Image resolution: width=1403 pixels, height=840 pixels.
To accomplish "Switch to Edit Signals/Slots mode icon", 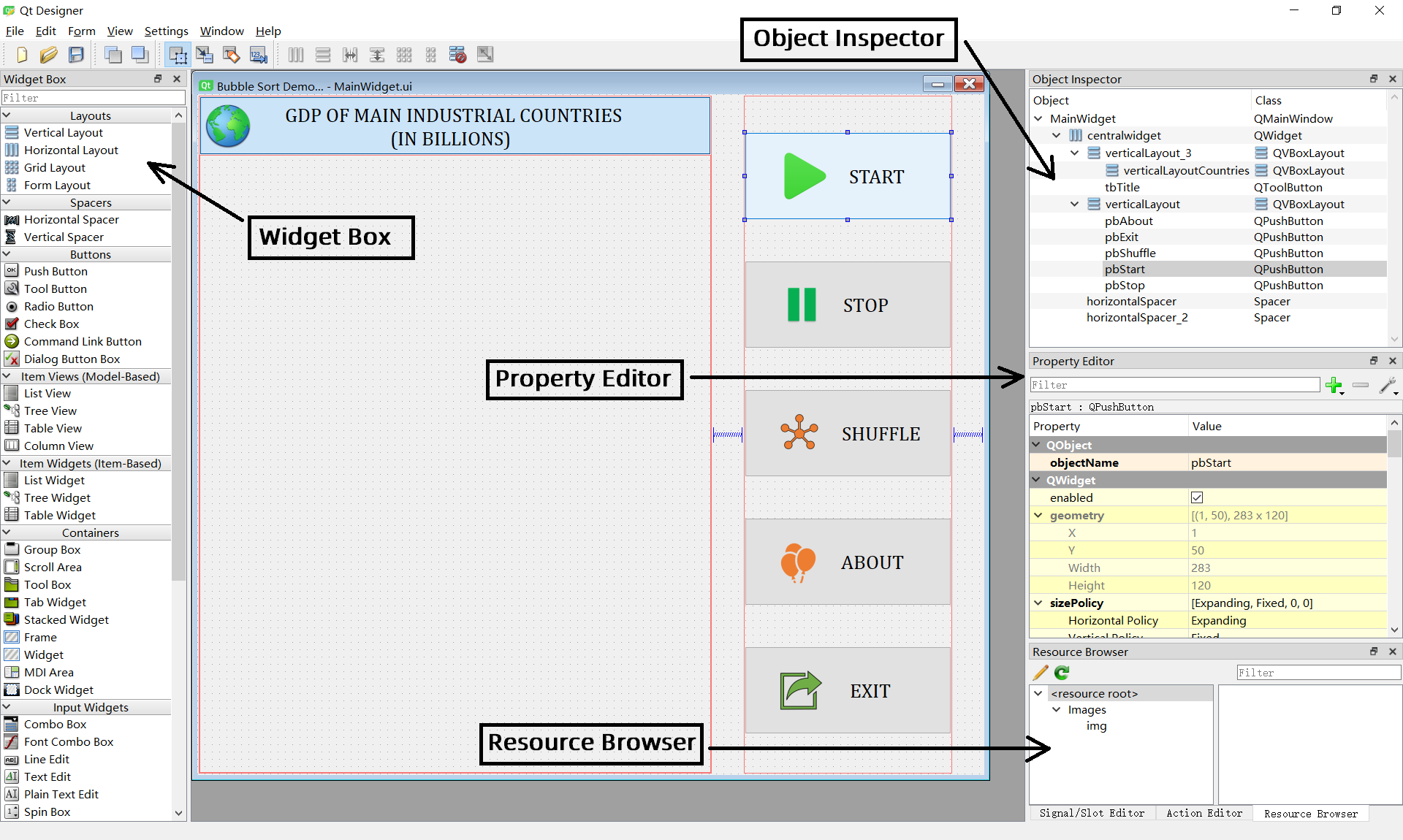I will point(205,55).
